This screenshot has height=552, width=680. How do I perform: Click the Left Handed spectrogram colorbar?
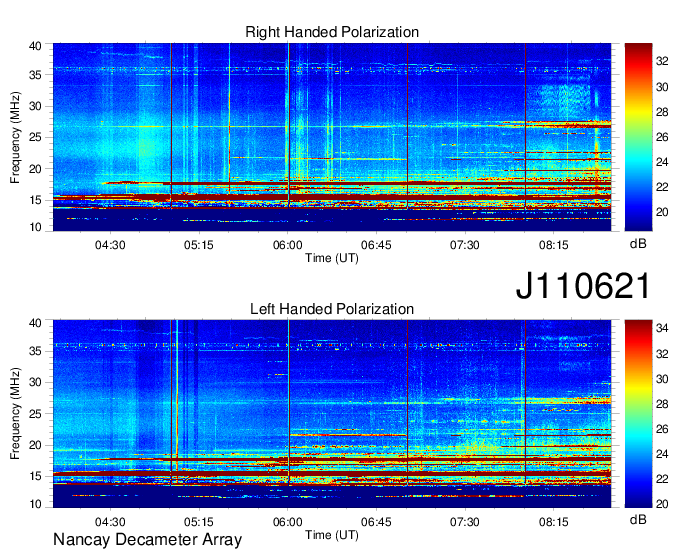tap(638, 414)
